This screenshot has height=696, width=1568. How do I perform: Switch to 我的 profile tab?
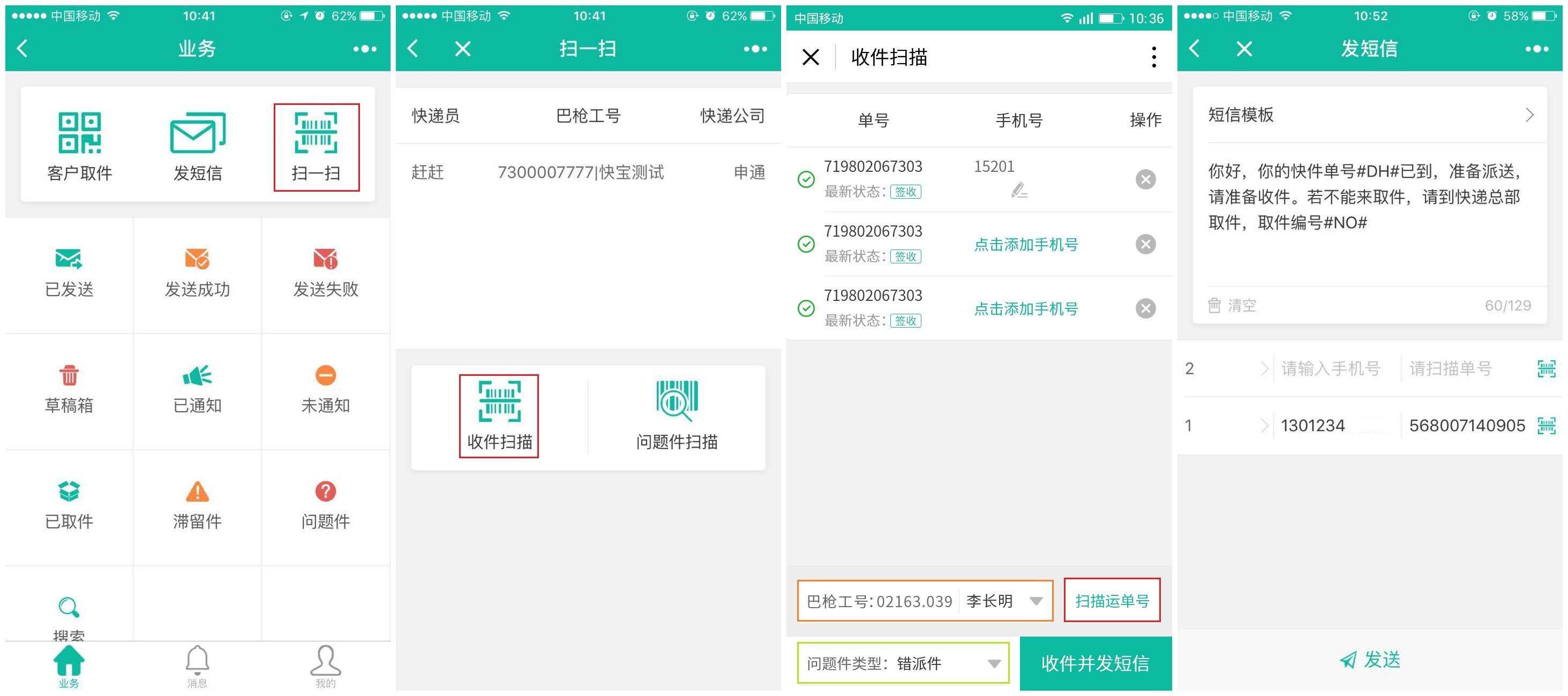pos(326,667)
